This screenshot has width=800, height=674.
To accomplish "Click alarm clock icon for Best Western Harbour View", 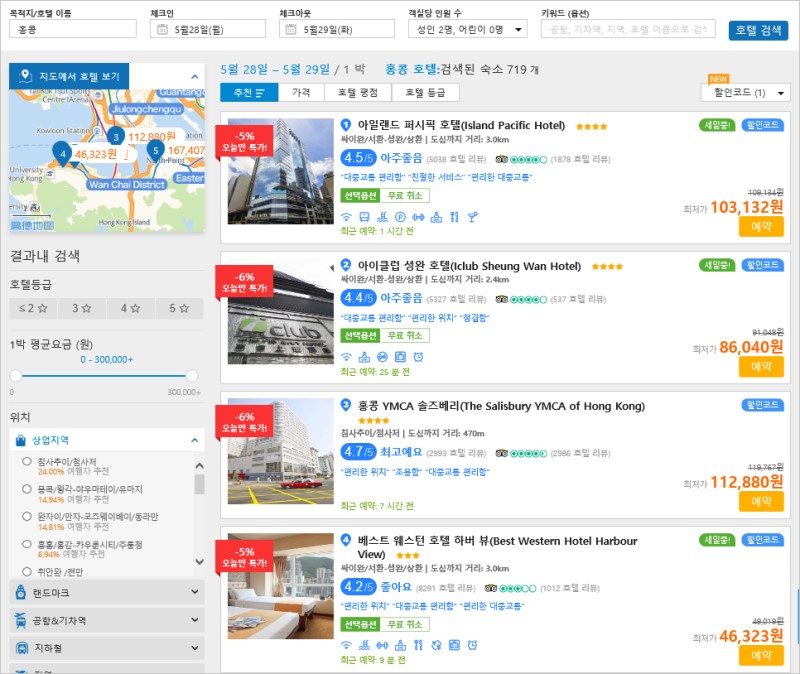I will (472, 645).
